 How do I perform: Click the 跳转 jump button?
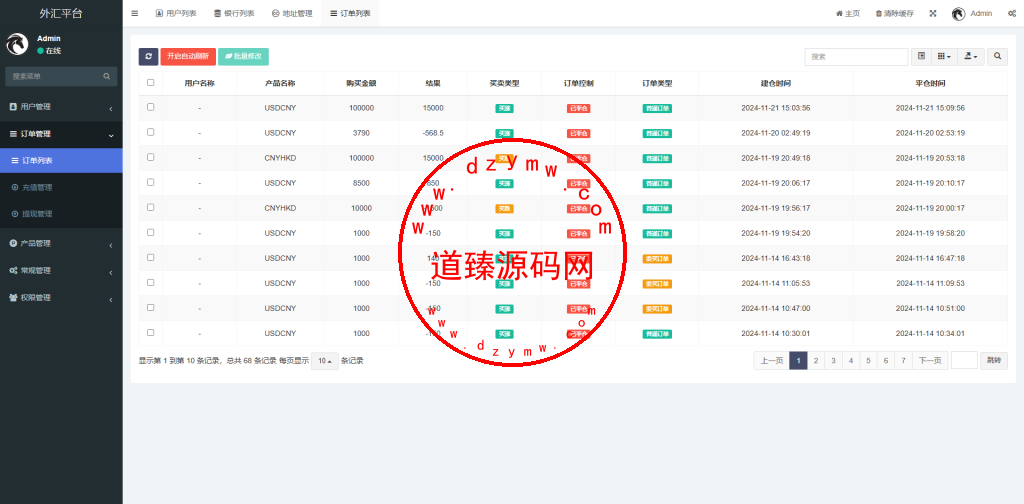click(x=993, y=360)
